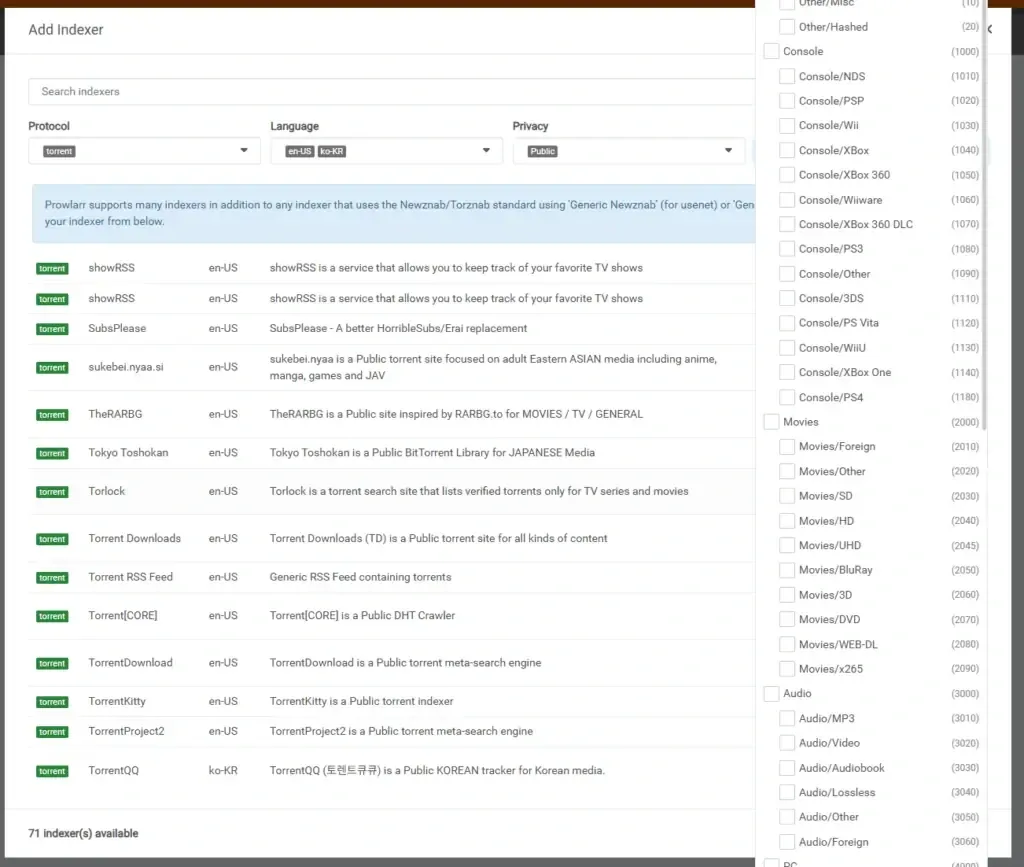This screenshot has height=867, width=1024.
Task: Check the Audio parent category
Action: coord(770,693)
